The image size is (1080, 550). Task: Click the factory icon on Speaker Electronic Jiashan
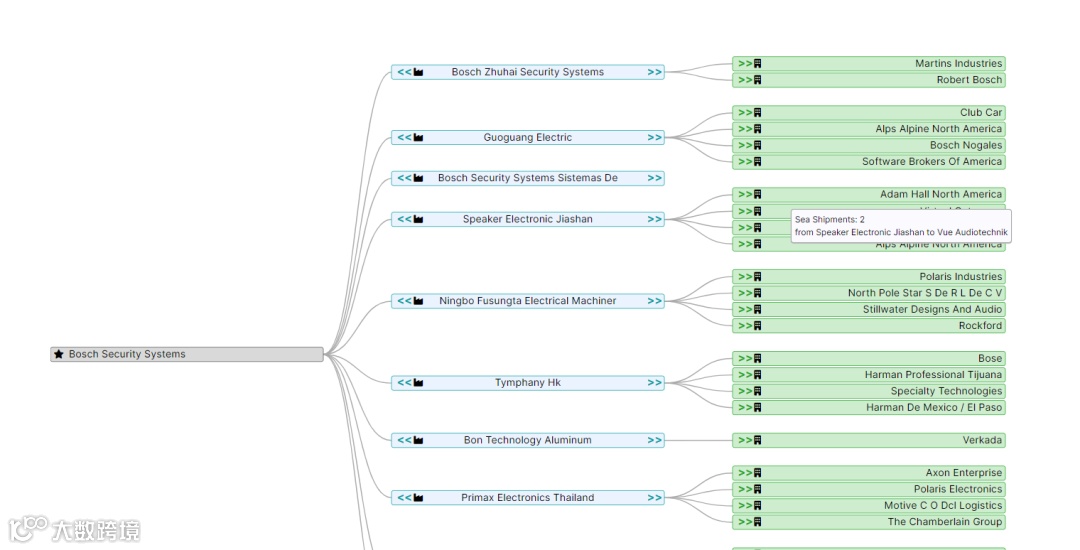click(418, 220)
